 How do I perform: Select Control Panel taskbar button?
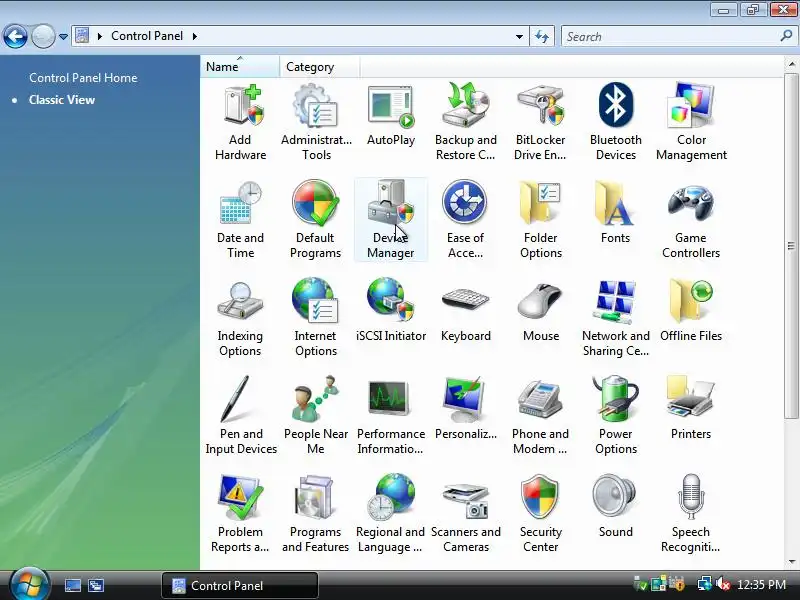240,586
